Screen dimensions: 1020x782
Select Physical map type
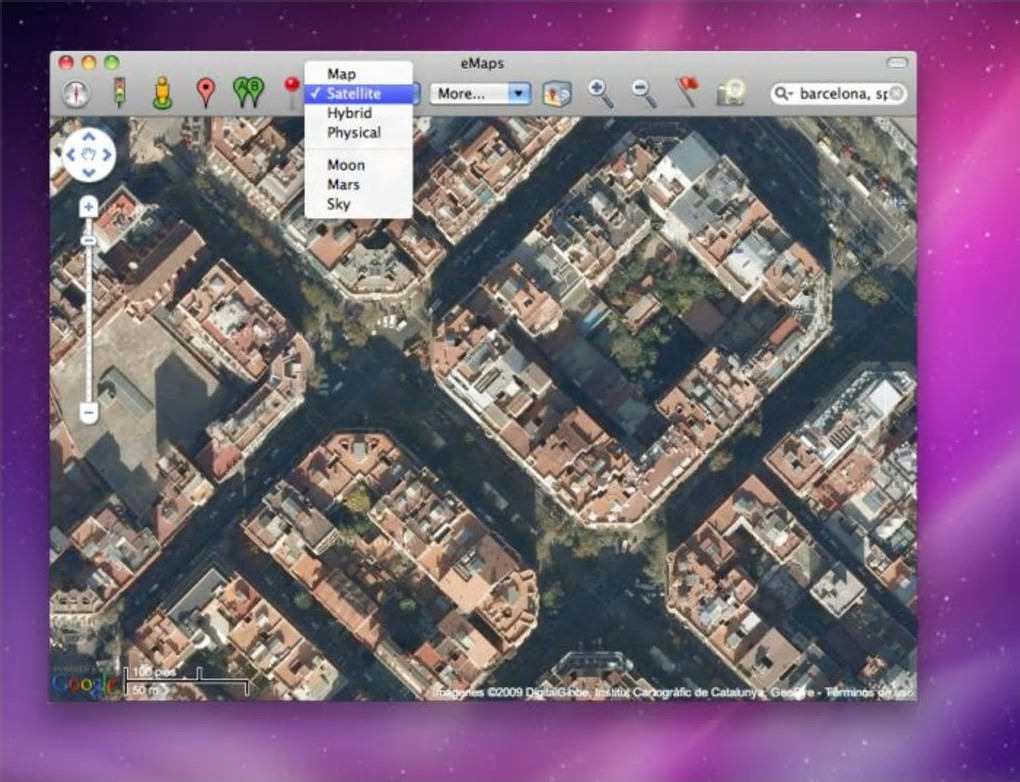[x=354, y=132]
